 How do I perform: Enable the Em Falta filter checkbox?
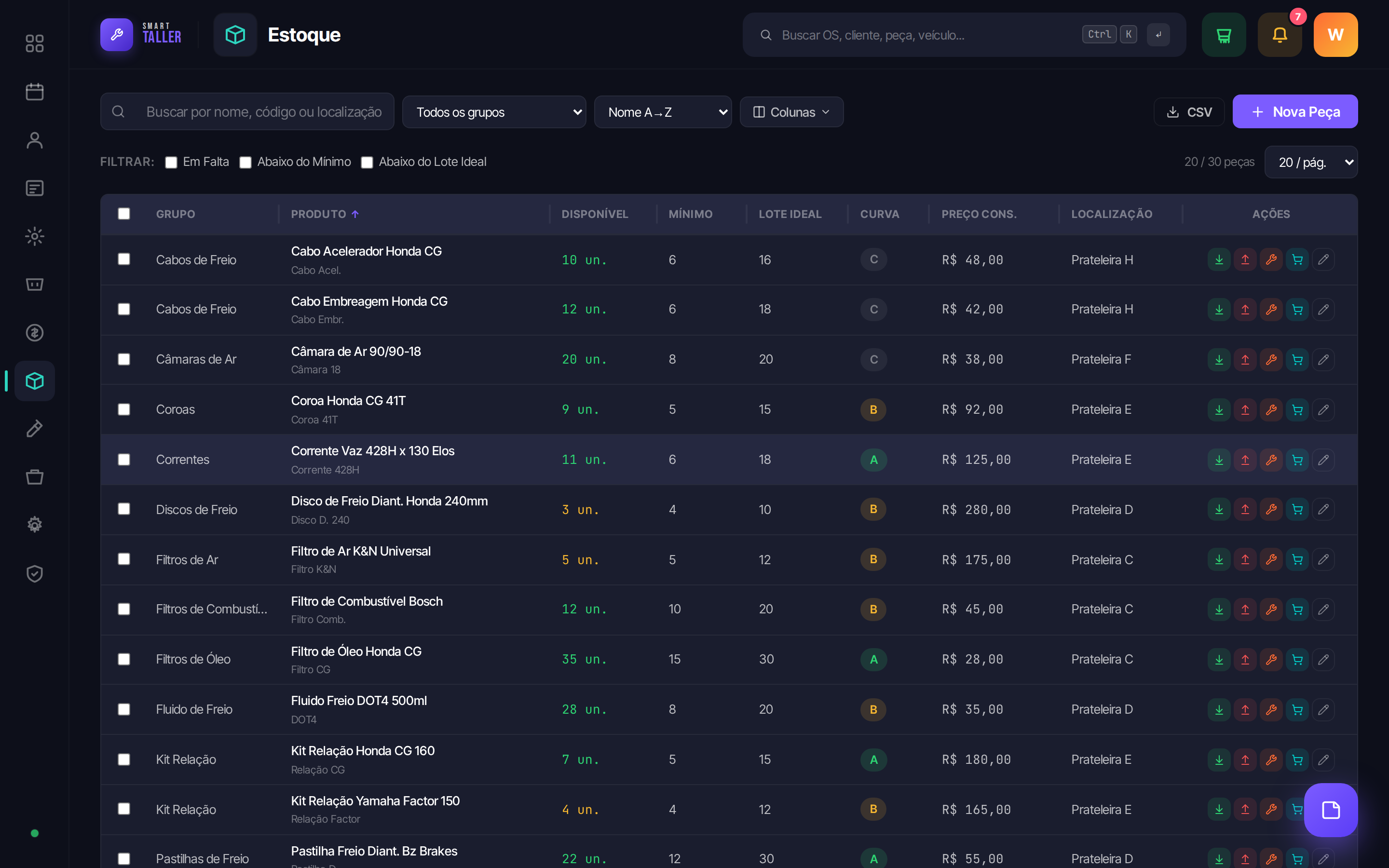pos(170,163)
